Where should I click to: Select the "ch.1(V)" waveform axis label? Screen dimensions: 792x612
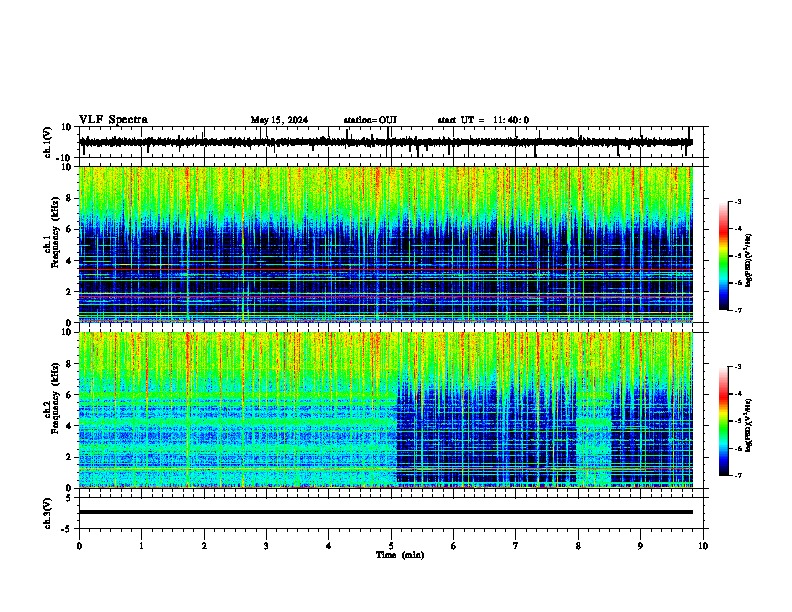(x=48, y=142)
